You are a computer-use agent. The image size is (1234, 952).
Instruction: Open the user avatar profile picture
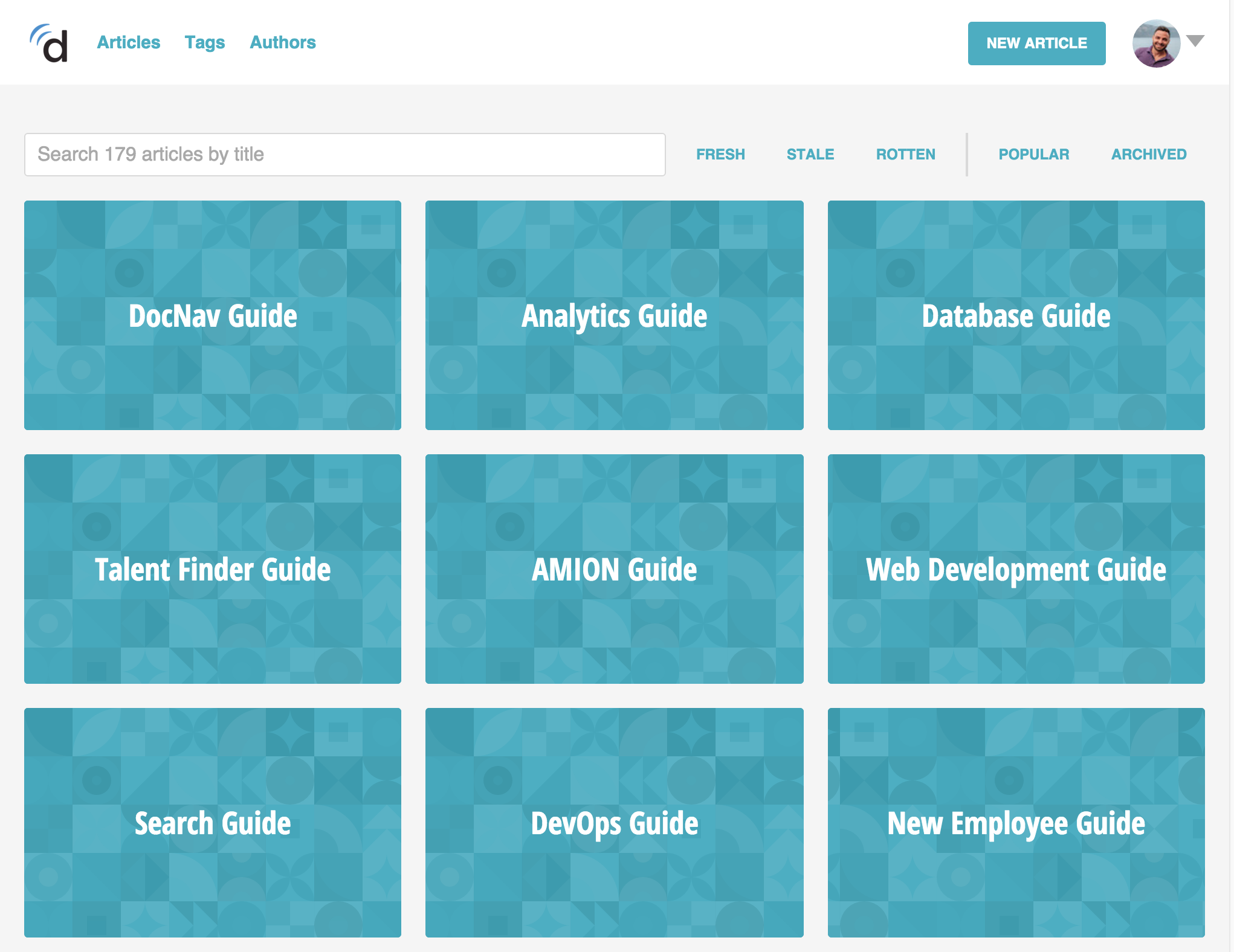(x=1156, y=43)
